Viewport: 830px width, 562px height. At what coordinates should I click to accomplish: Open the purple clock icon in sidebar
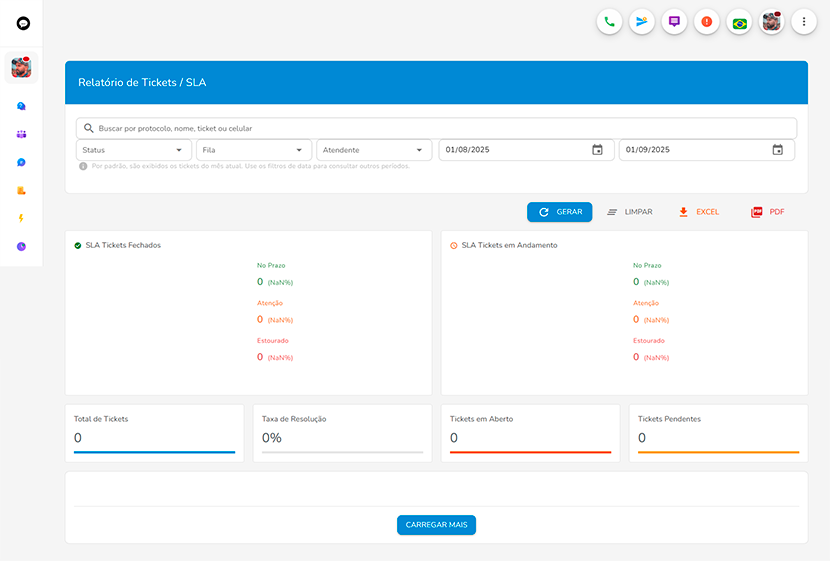tap(21, 246)
